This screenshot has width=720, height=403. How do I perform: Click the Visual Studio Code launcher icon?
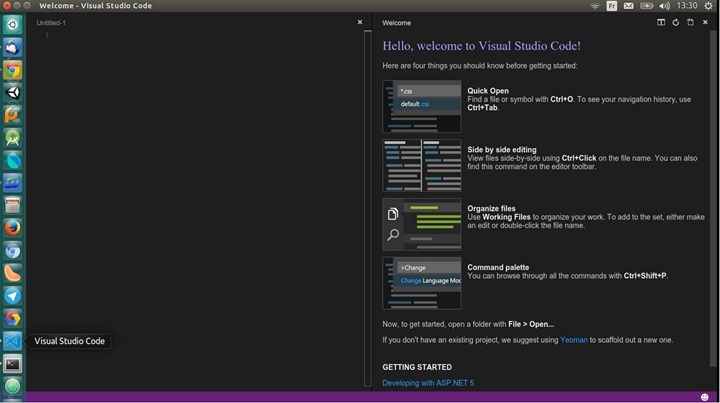[12, 341]
